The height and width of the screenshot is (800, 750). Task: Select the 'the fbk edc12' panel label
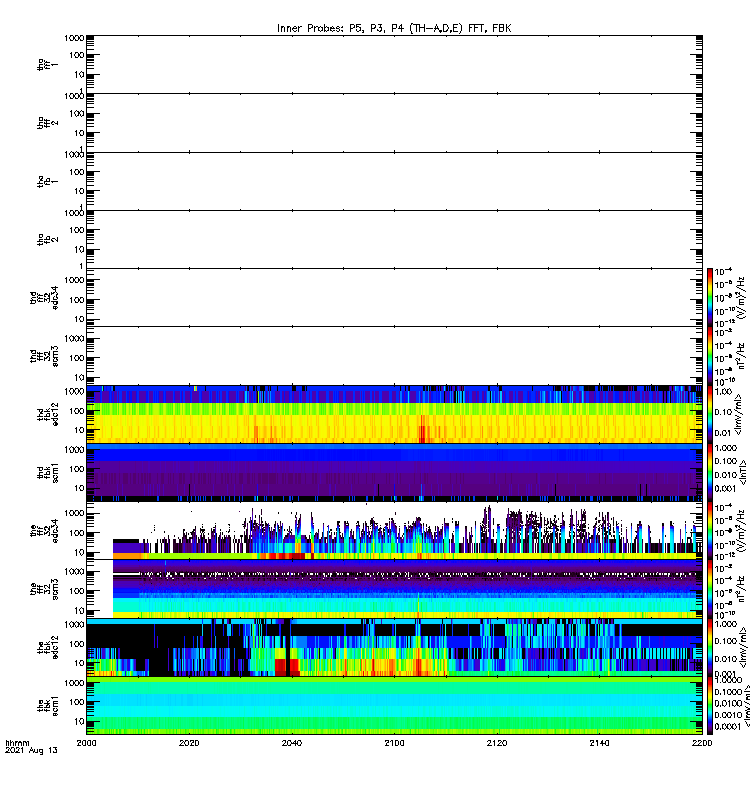(48, 647)
